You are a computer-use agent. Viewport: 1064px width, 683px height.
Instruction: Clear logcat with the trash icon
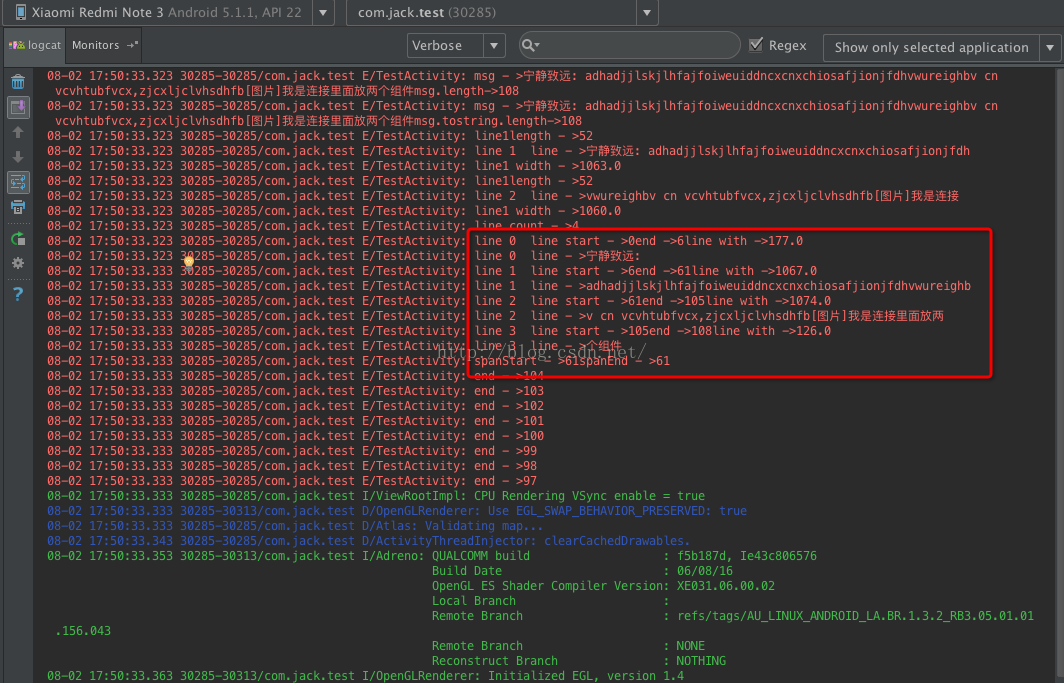(x=18, y=82)
